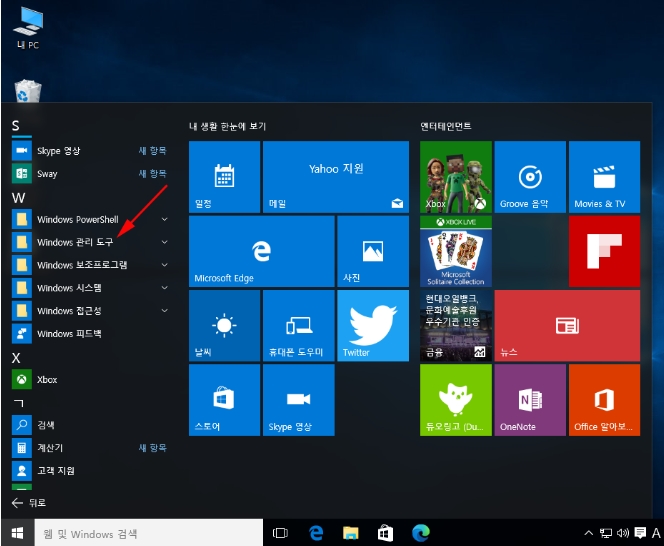
Task: Click the 엔터테인먼트 group title
Action: coord(446,126)
